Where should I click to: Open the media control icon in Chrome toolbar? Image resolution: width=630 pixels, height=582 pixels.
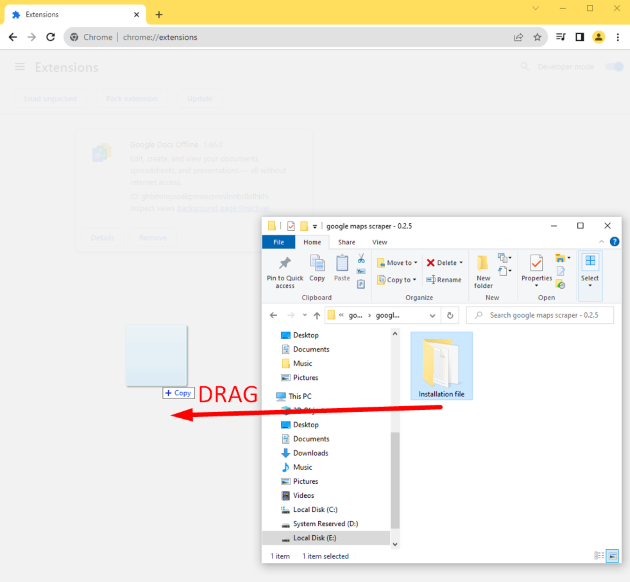(560, 37)
